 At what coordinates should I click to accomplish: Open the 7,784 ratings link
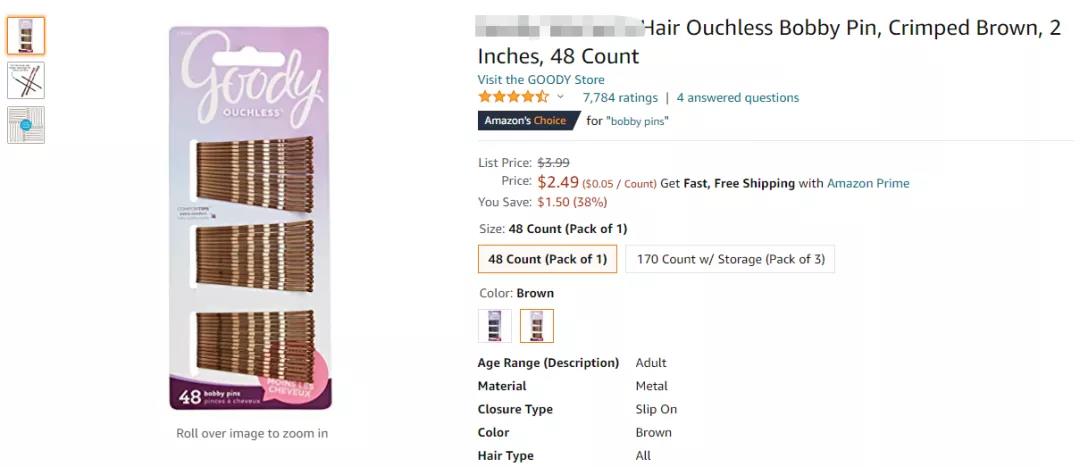(x=620, y=98)
